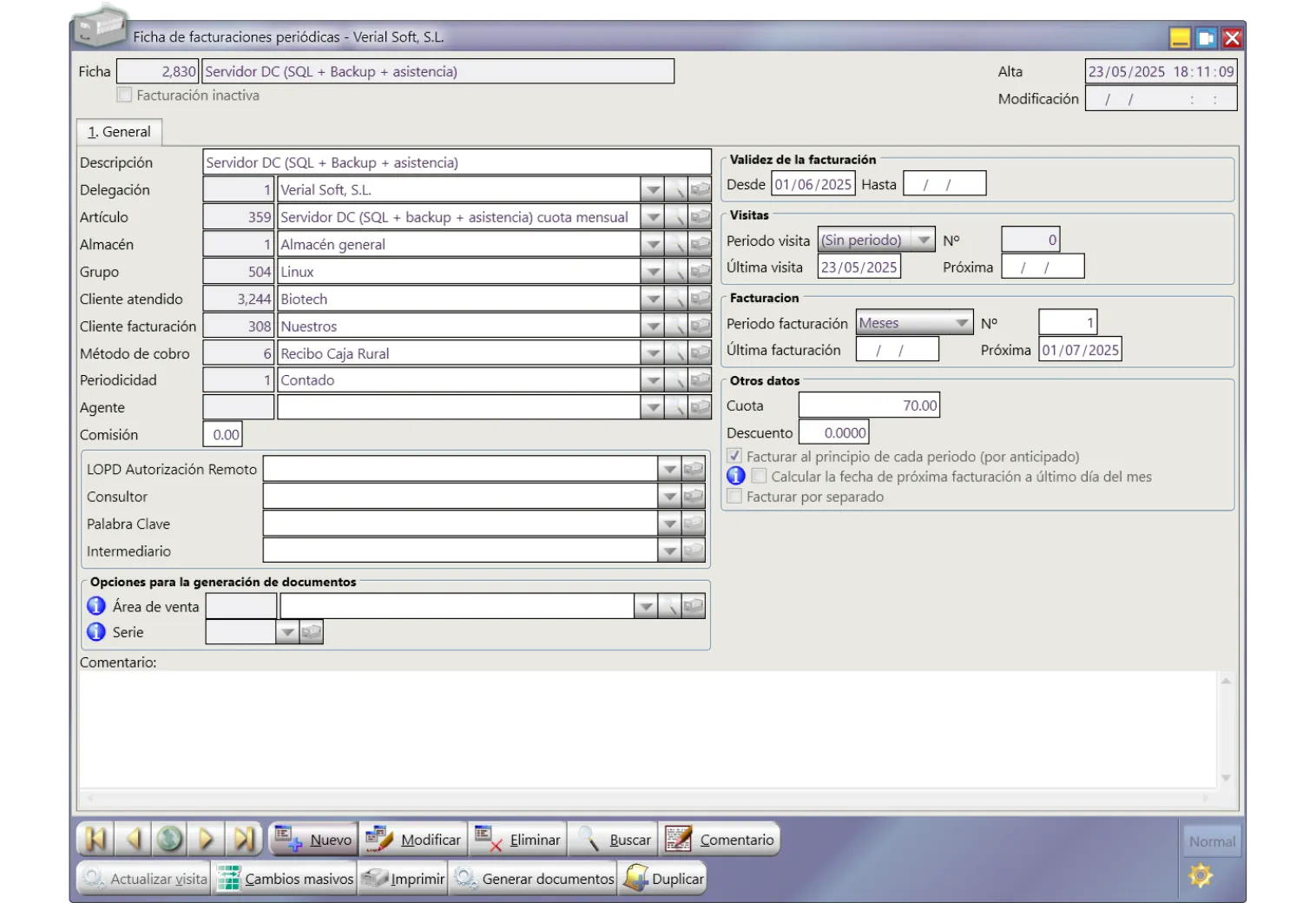1316x903 pixels.
Task: Click the search magnifier beside Artículo
Action: (x=676, y=217)
